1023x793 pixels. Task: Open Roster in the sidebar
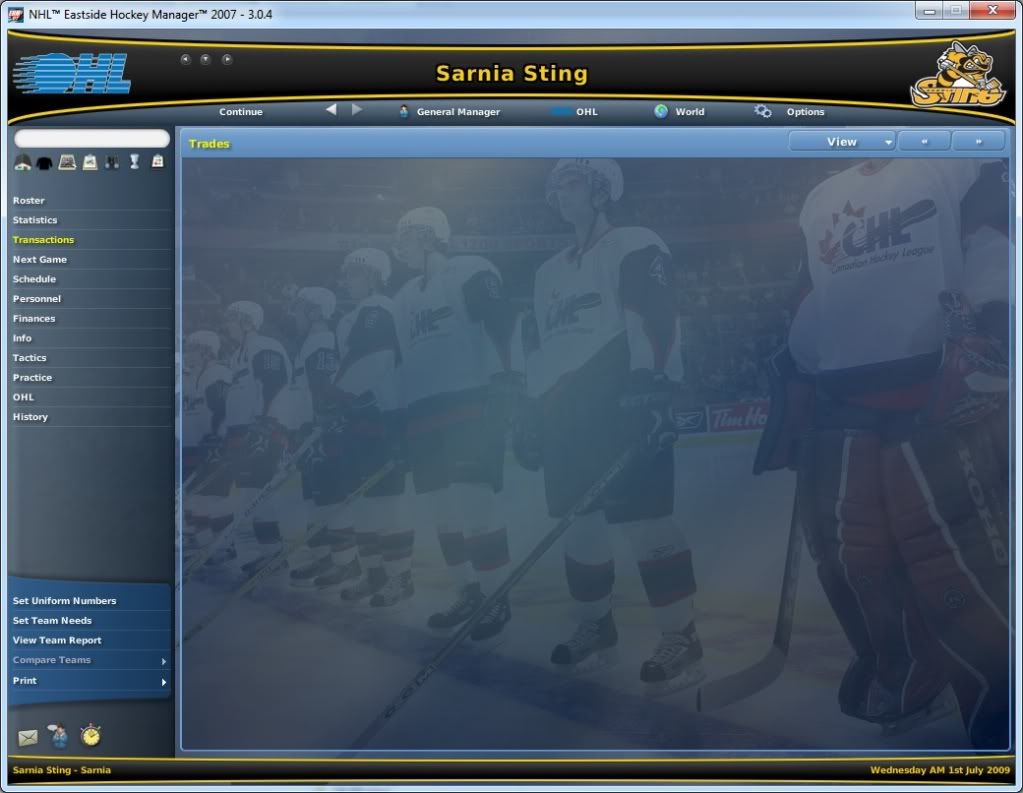29,200
